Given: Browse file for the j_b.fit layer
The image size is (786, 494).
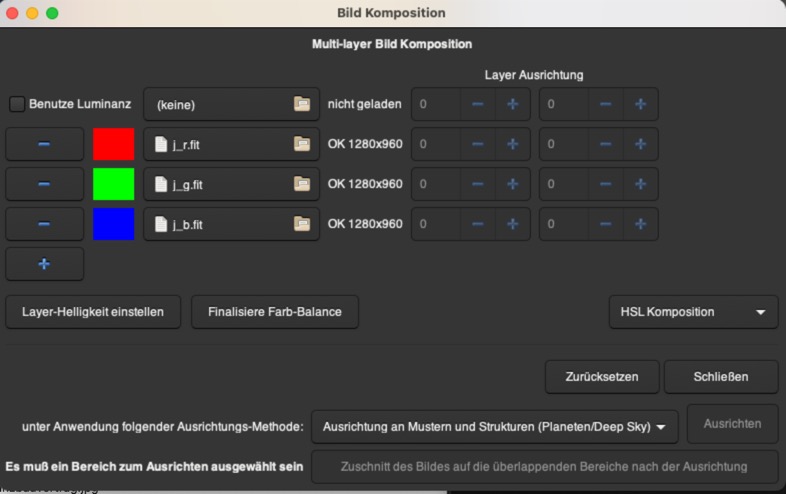Looking at the screenshot, I should [x=301, y=224].
